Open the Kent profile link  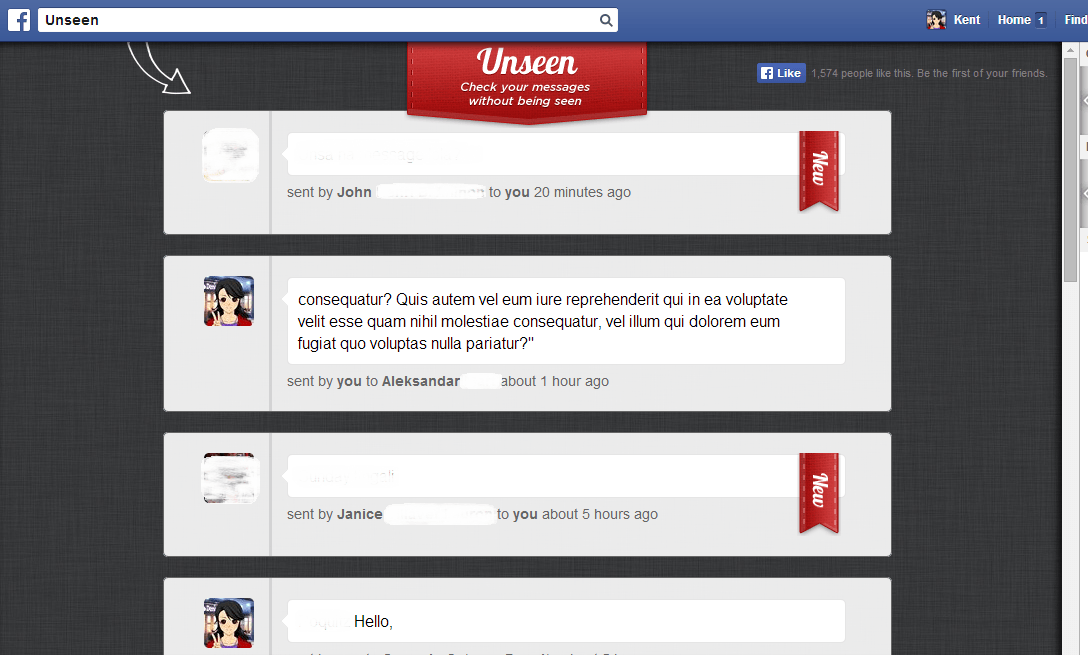pos(967,20)
